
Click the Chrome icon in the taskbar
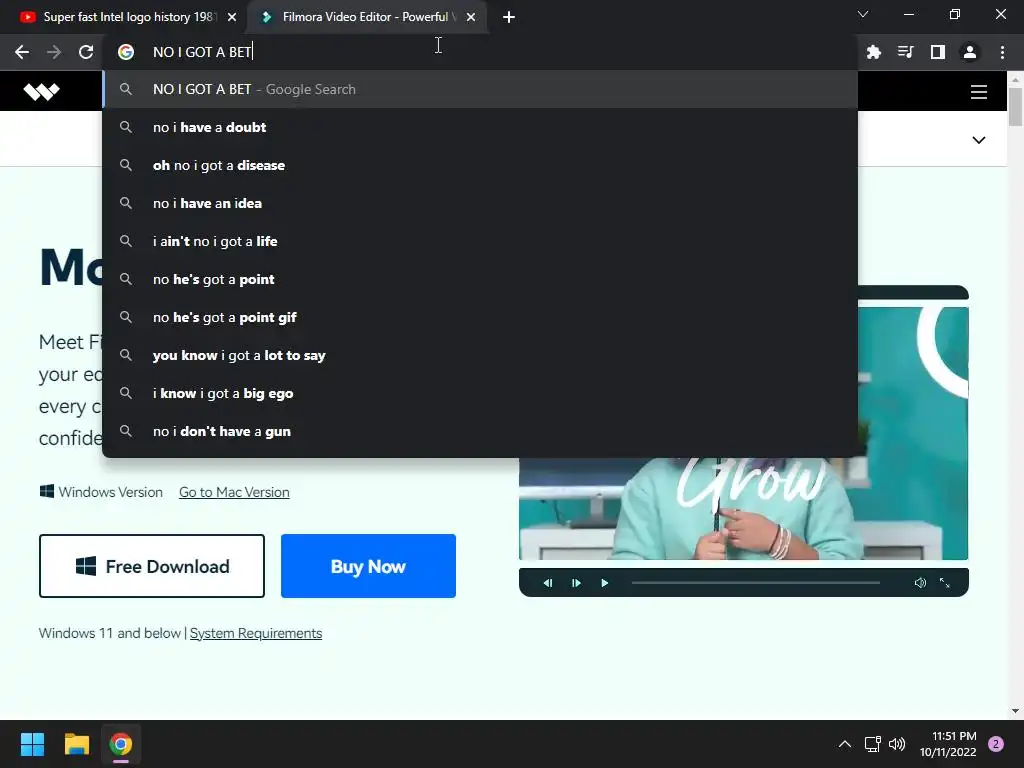121,744
